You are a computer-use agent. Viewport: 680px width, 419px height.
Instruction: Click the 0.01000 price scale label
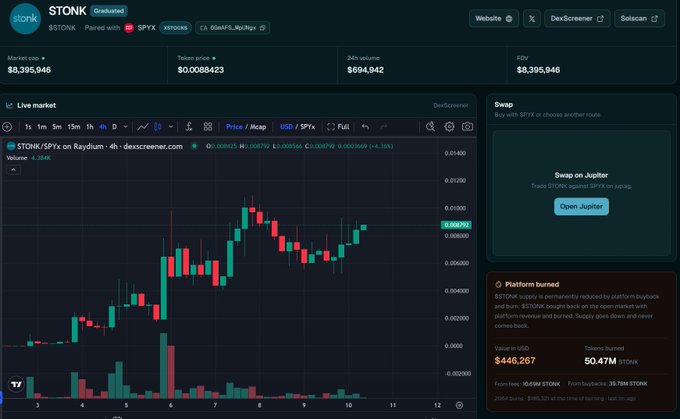[455, 208]
